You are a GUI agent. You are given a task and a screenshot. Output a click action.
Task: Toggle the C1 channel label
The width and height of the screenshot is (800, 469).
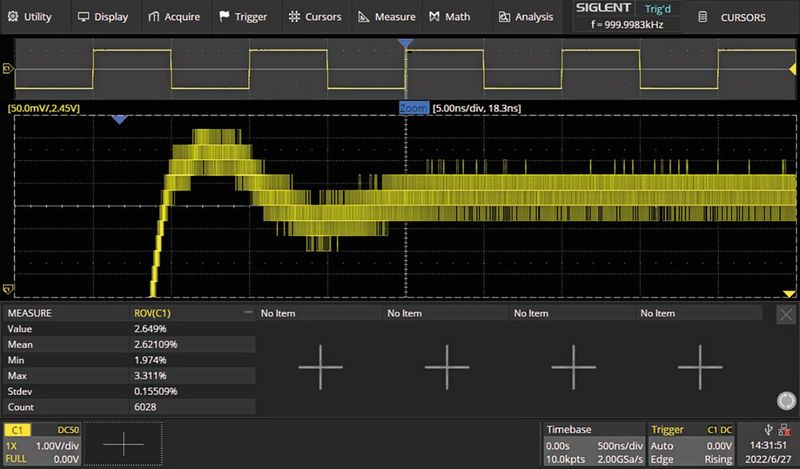tap(17, 430)
